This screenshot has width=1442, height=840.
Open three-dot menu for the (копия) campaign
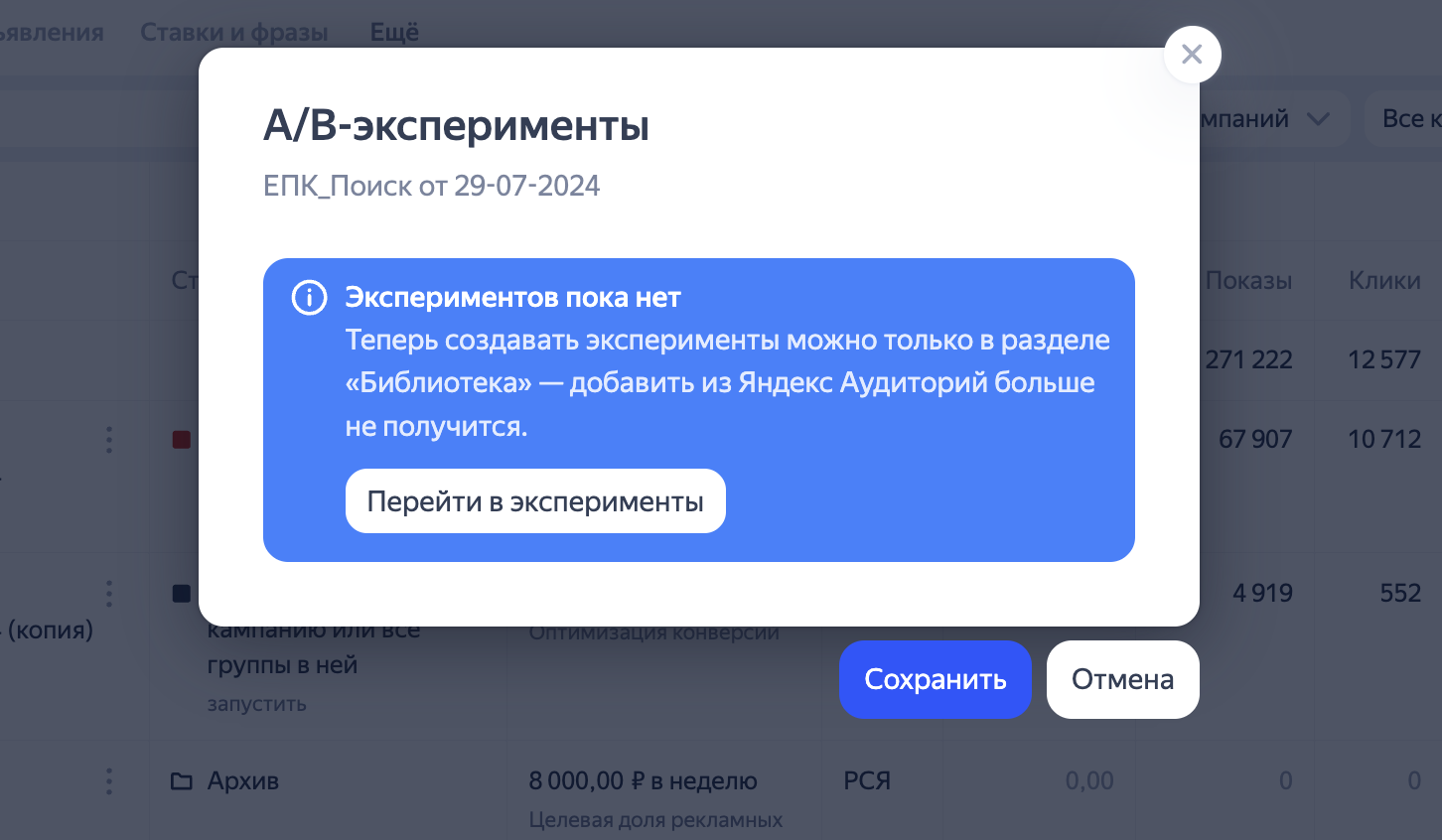(109, 594)
